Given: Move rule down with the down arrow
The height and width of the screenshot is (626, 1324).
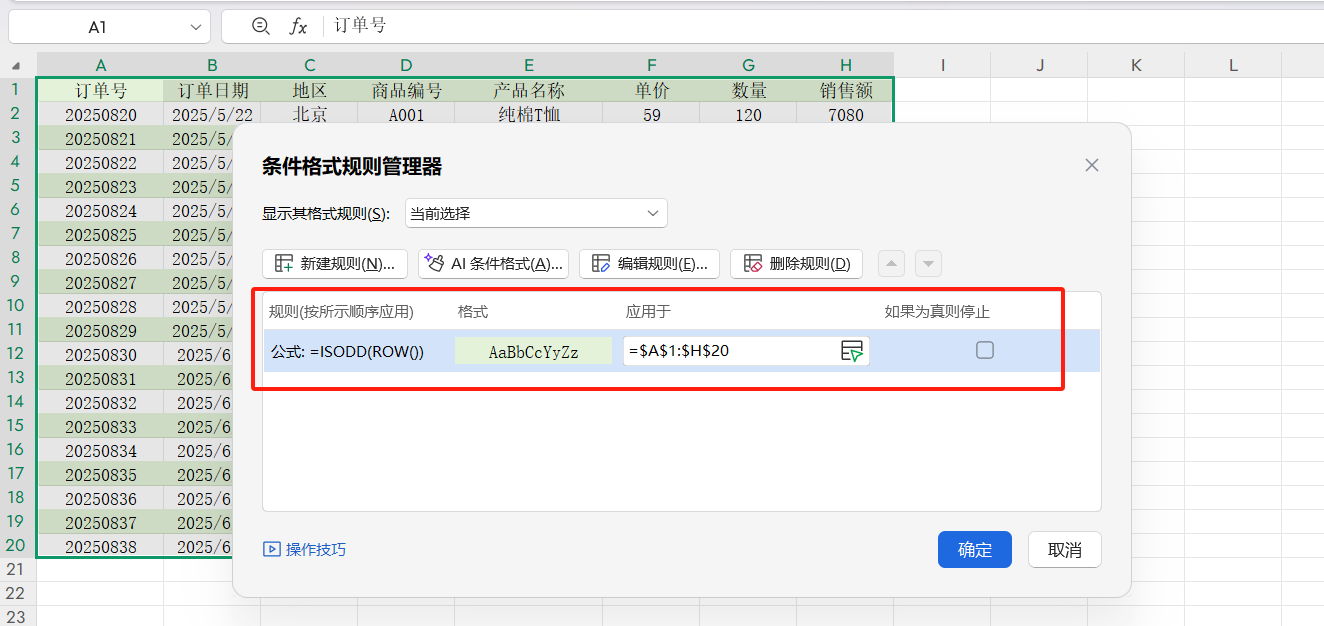Looking at the screenshot, I should coord(928,263).
